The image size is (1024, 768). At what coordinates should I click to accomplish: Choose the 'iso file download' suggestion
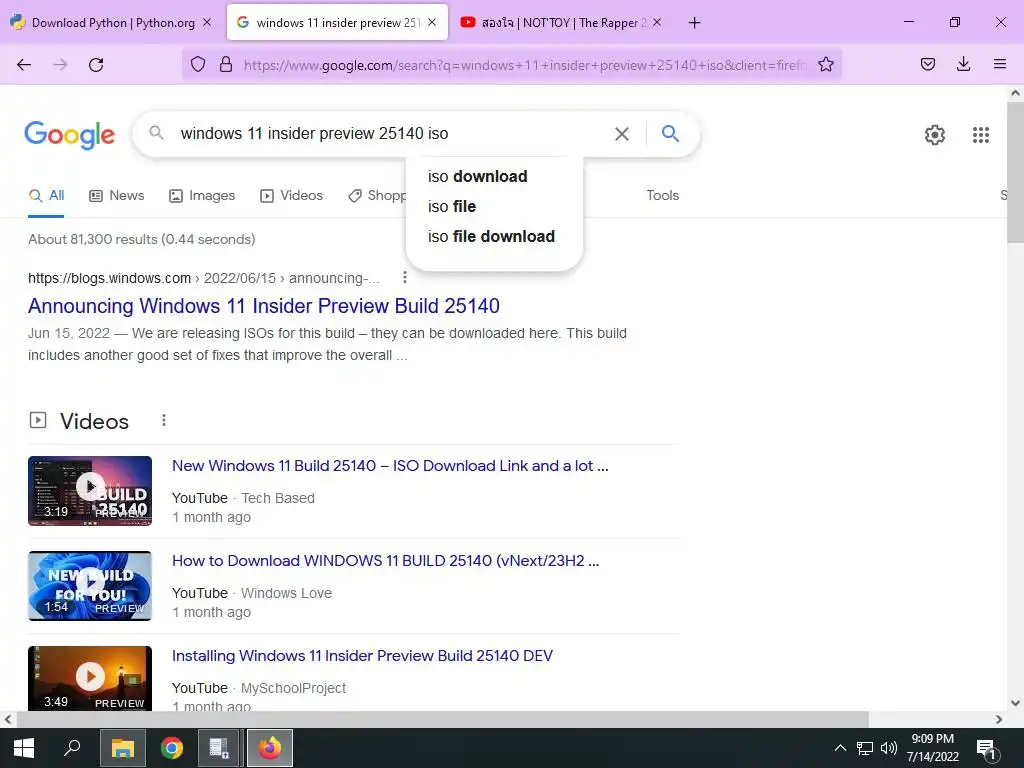pos(494,236)
